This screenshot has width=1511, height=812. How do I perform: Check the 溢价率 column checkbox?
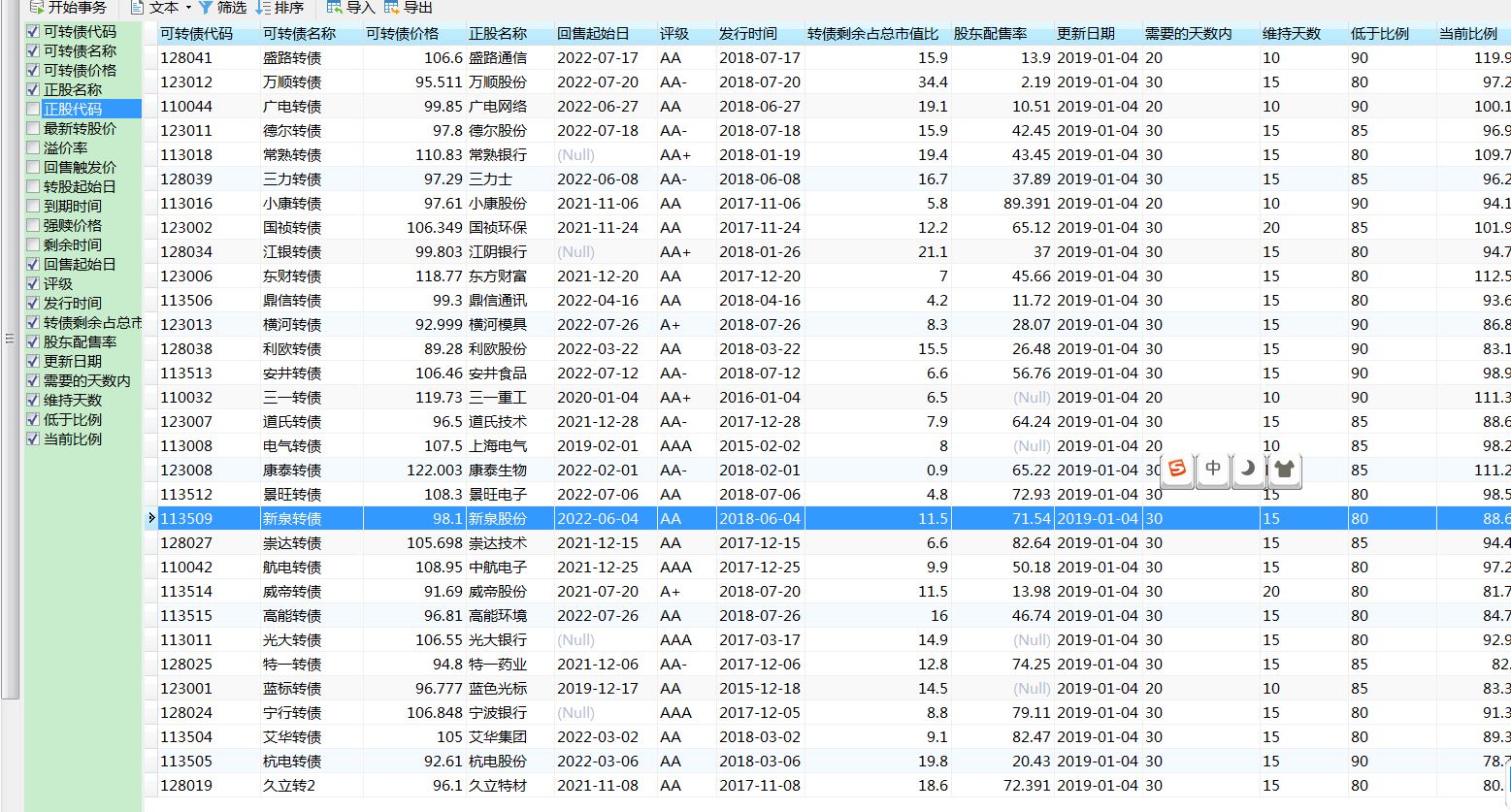coord(34,147)
